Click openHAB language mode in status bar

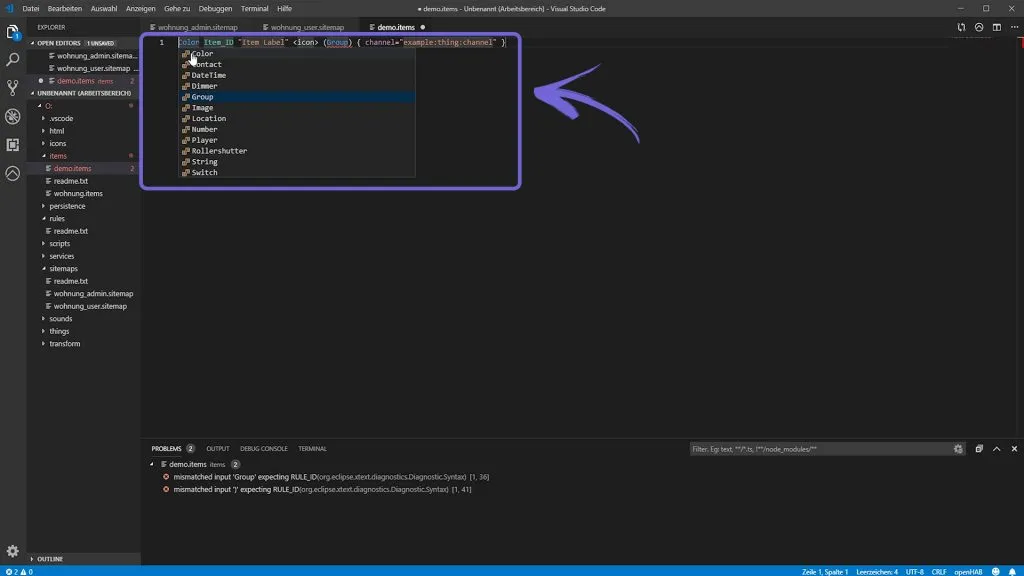(x=968, y=571)
